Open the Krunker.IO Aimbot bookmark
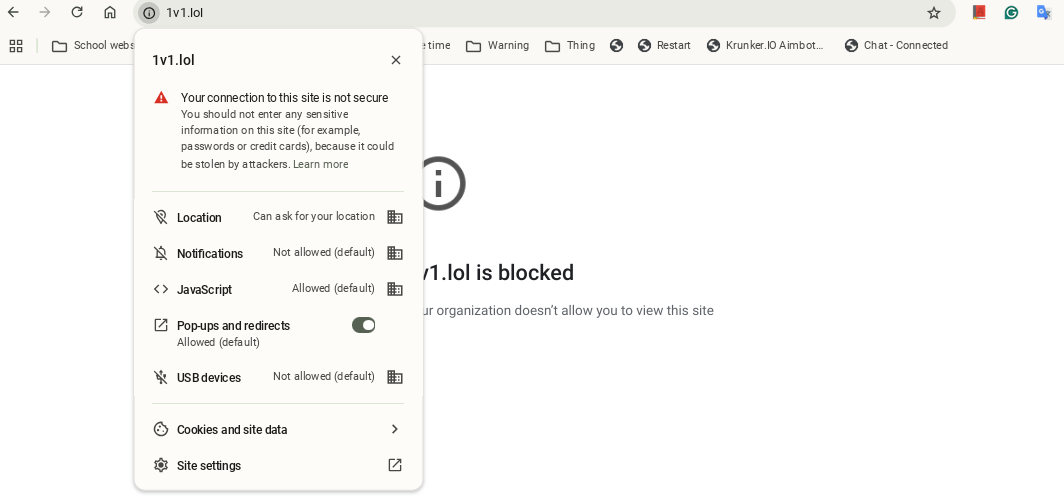The width and height of the screenshot is (1064, 497). click(x=765, y=46)
